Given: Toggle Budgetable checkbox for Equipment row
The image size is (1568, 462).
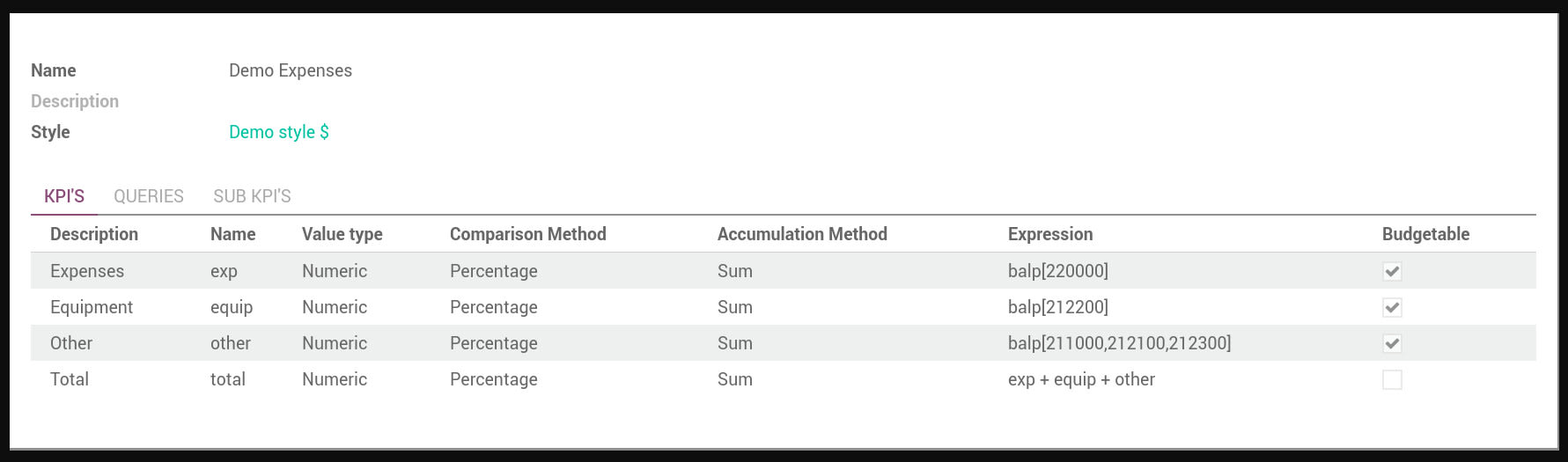Looking at the screenshot, I should click(1391, 307).
